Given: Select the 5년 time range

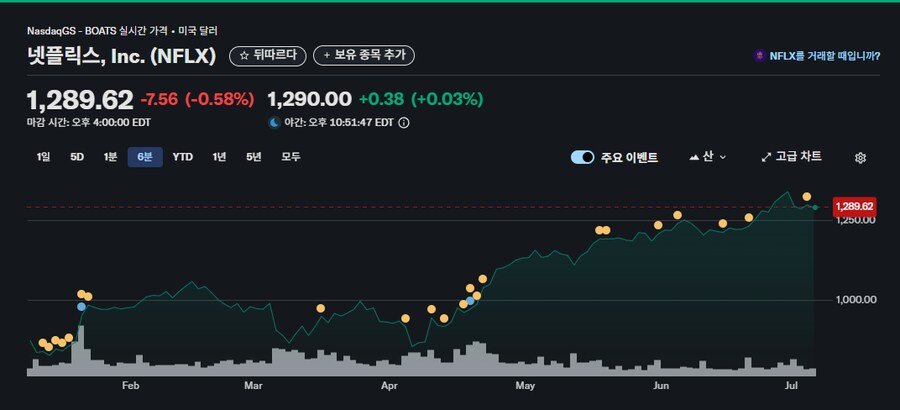Looking at the screenshot, I should pyautogui.click(x=253, y=157).
